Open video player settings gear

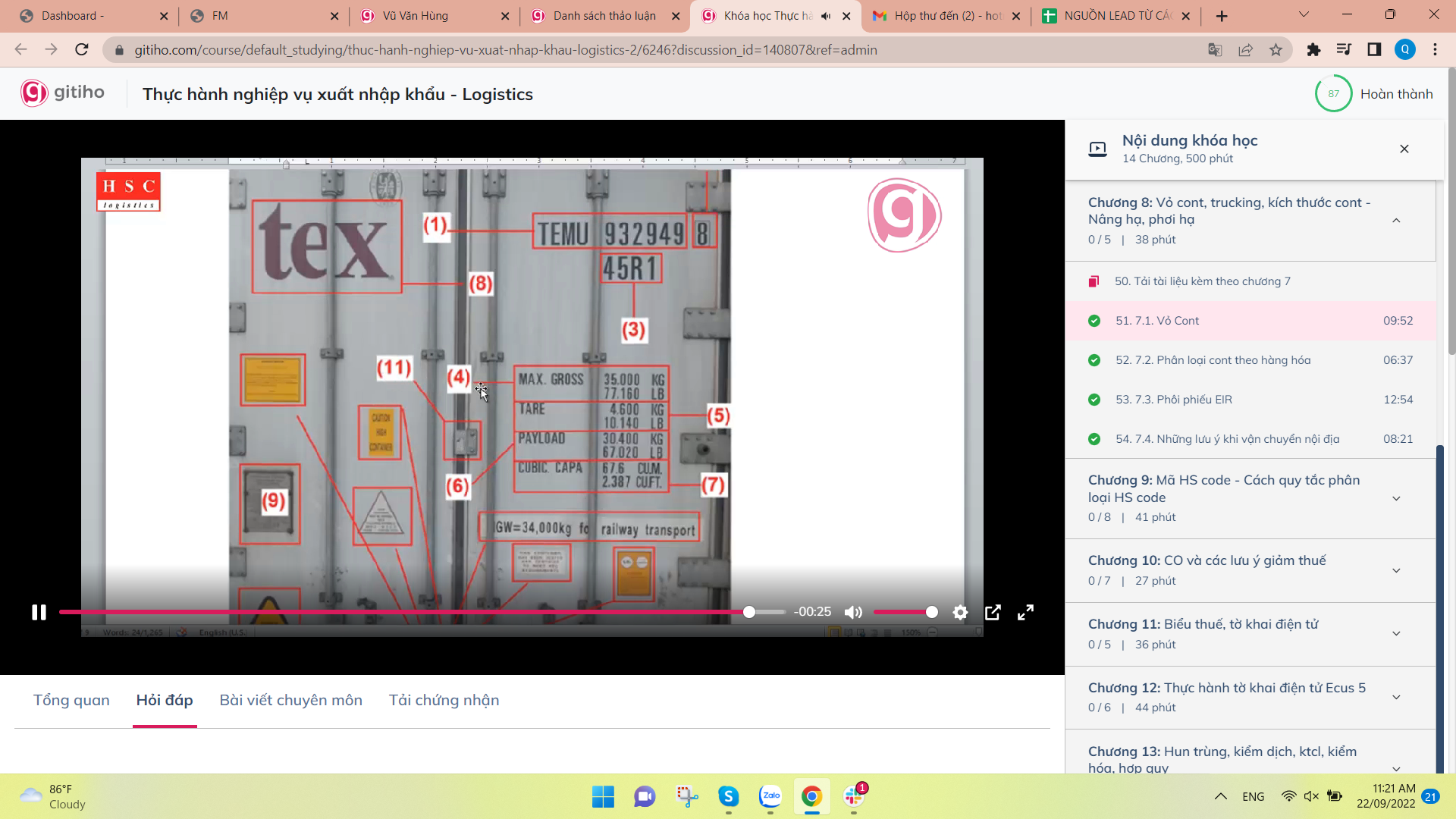pos(960,612)
